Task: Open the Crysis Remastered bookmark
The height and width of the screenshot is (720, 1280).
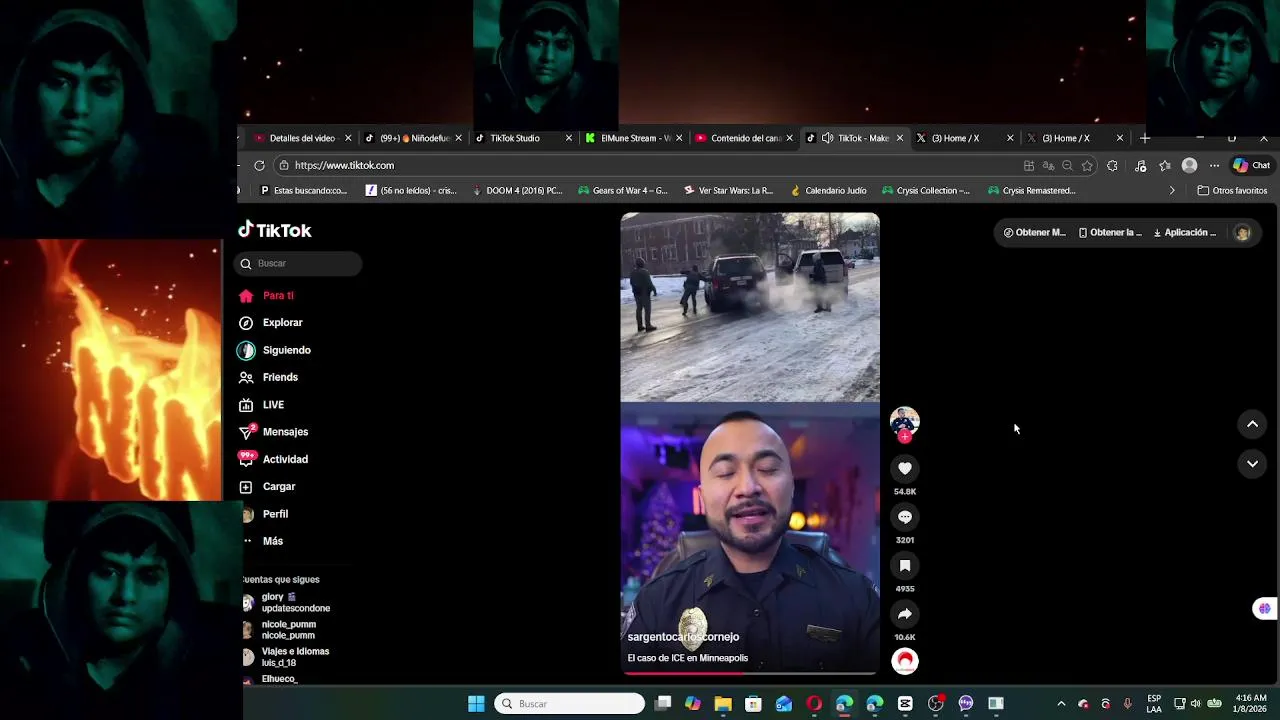Action: click(1031, 191)
